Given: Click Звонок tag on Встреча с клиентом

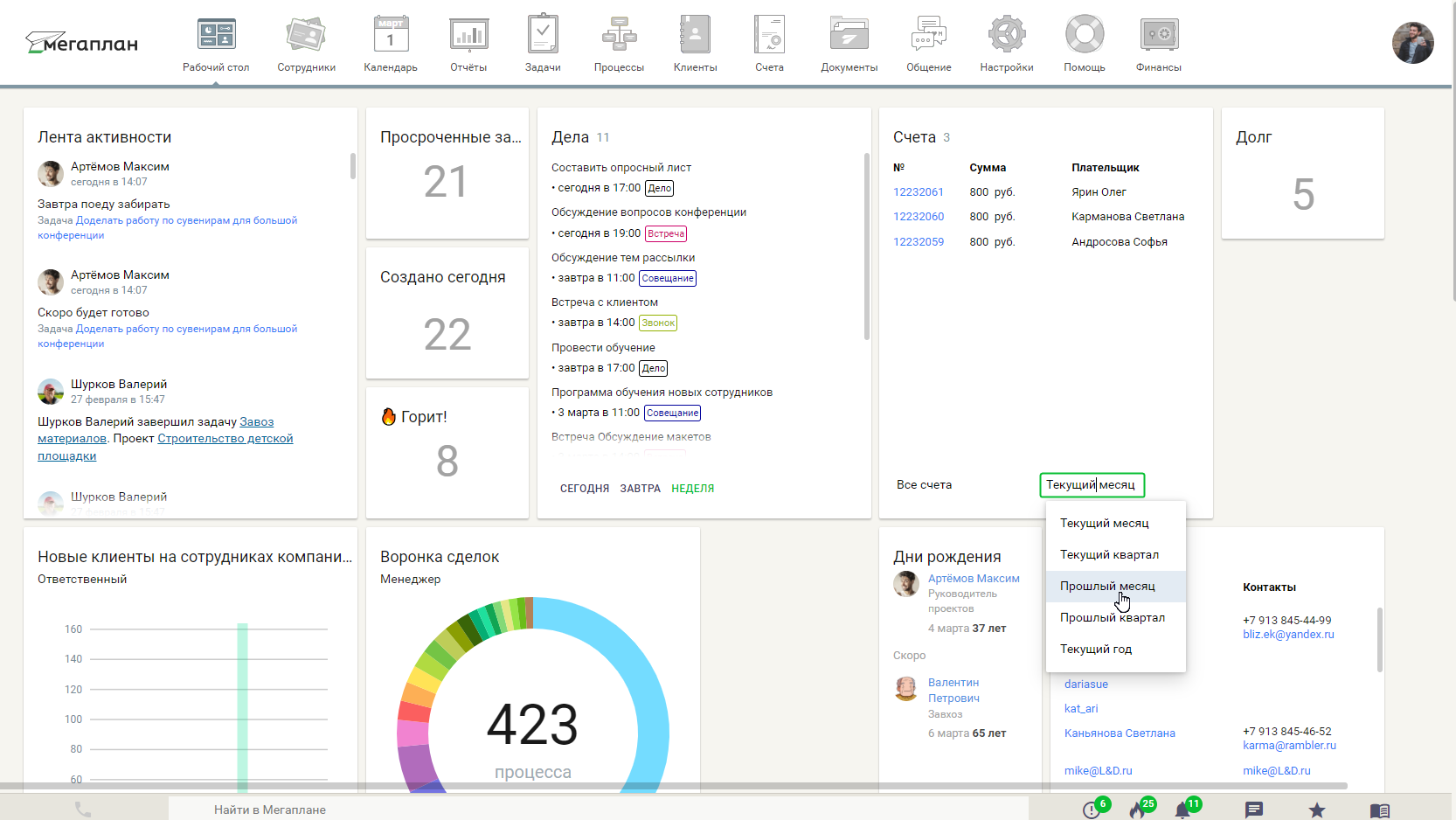Looking at the screenshot, I should click(658, 323).
